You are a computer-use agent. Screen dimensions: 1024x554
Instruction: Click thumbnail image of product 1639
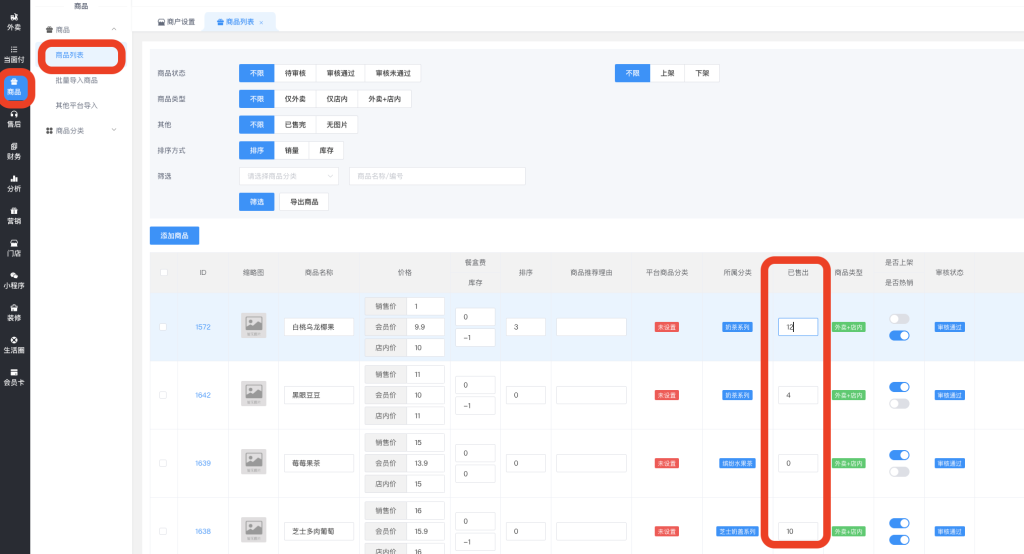254,462
